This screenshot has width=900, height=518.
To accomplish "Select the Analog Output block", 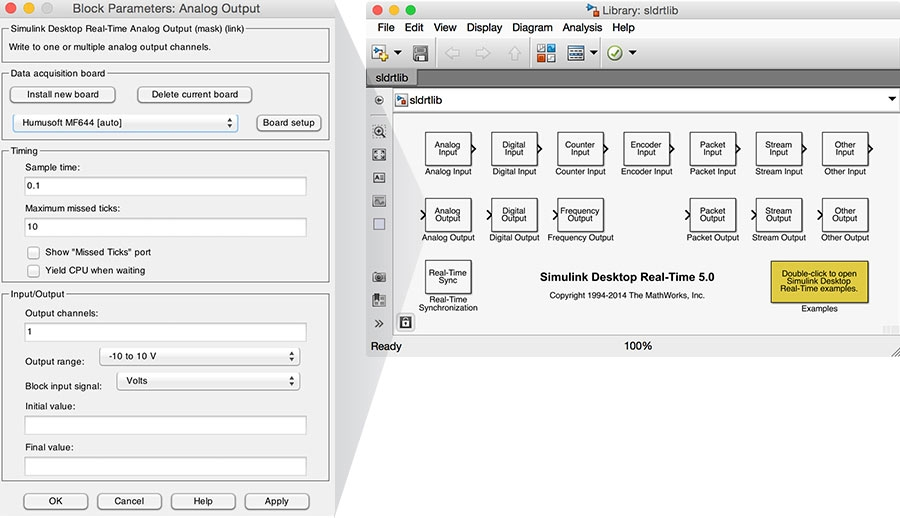I will pos(447,215).
